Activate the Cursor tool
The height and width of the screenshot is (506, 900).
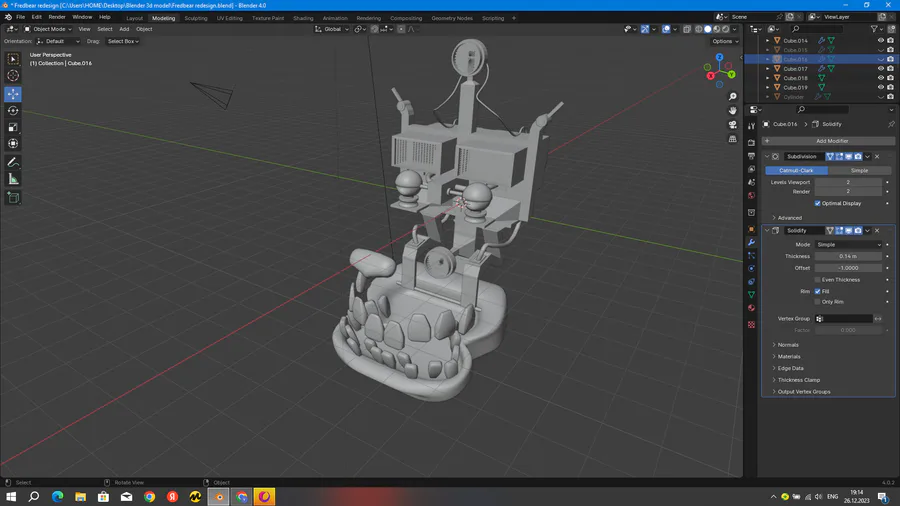(13, 76)
